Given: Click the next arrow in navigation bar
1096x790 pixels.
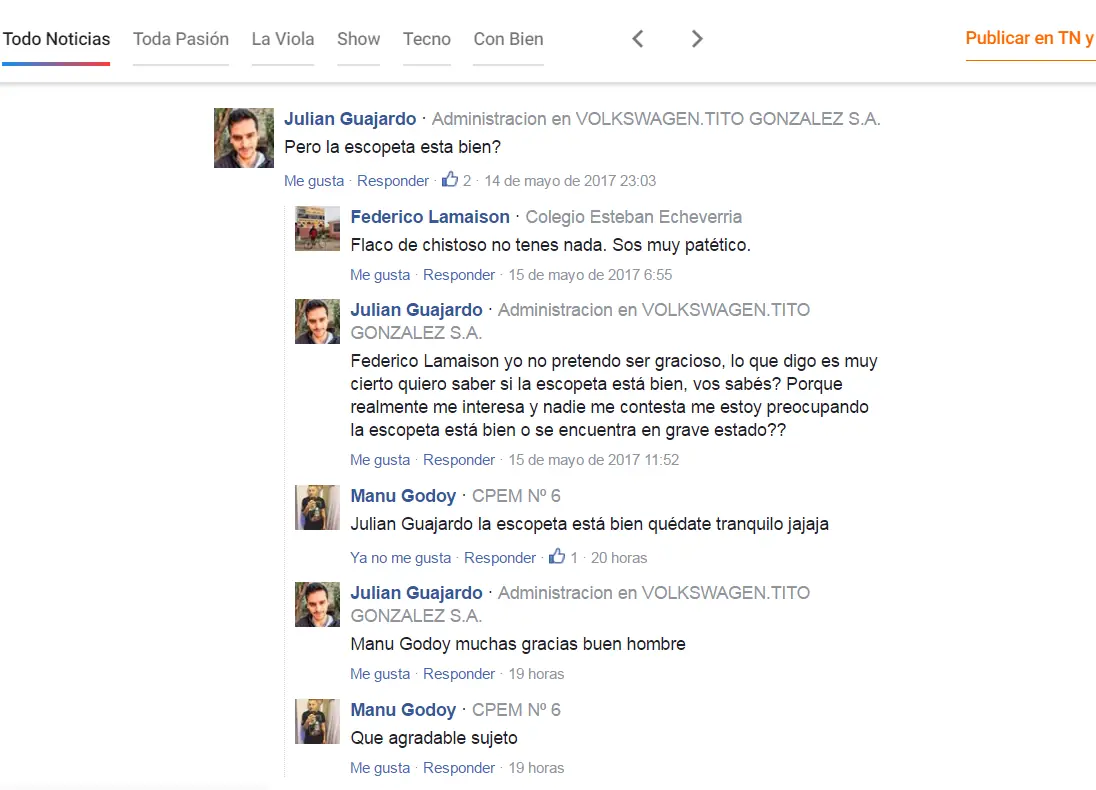Looking at the screenshot, I should coord(696,39).
